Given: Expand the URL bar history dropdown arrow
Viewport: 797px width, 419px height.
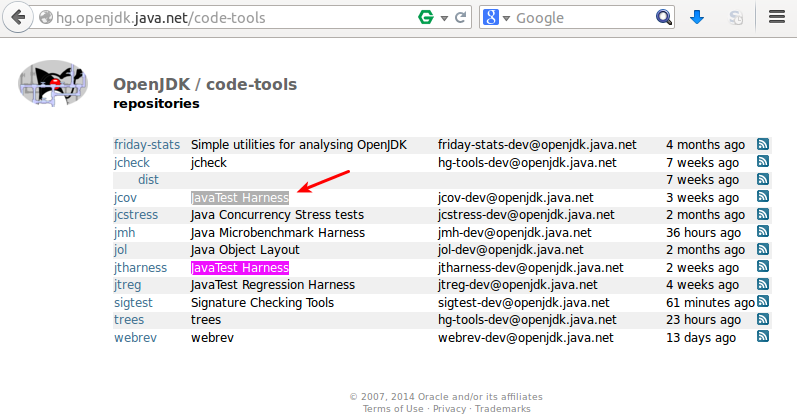Looking at the screenshot, I should click(443, 18).
